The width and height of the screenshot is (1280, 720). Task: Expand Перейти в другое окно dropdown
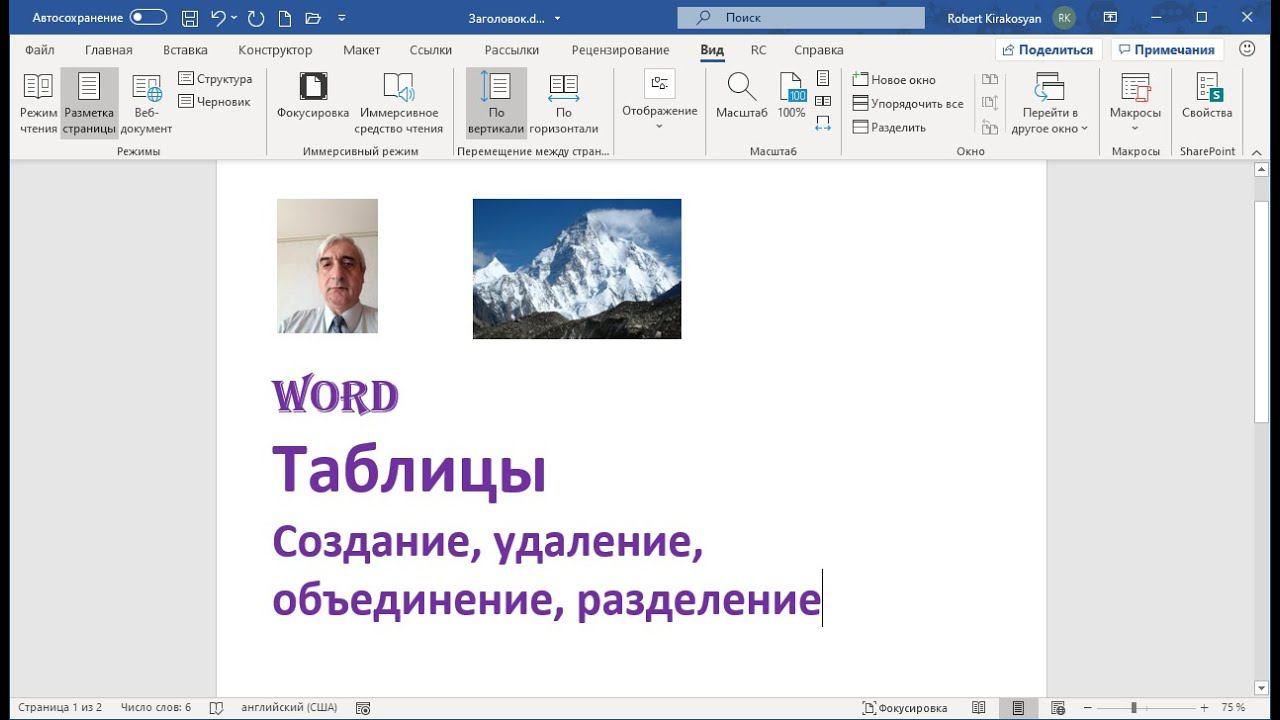click(x=1050, y=103)
